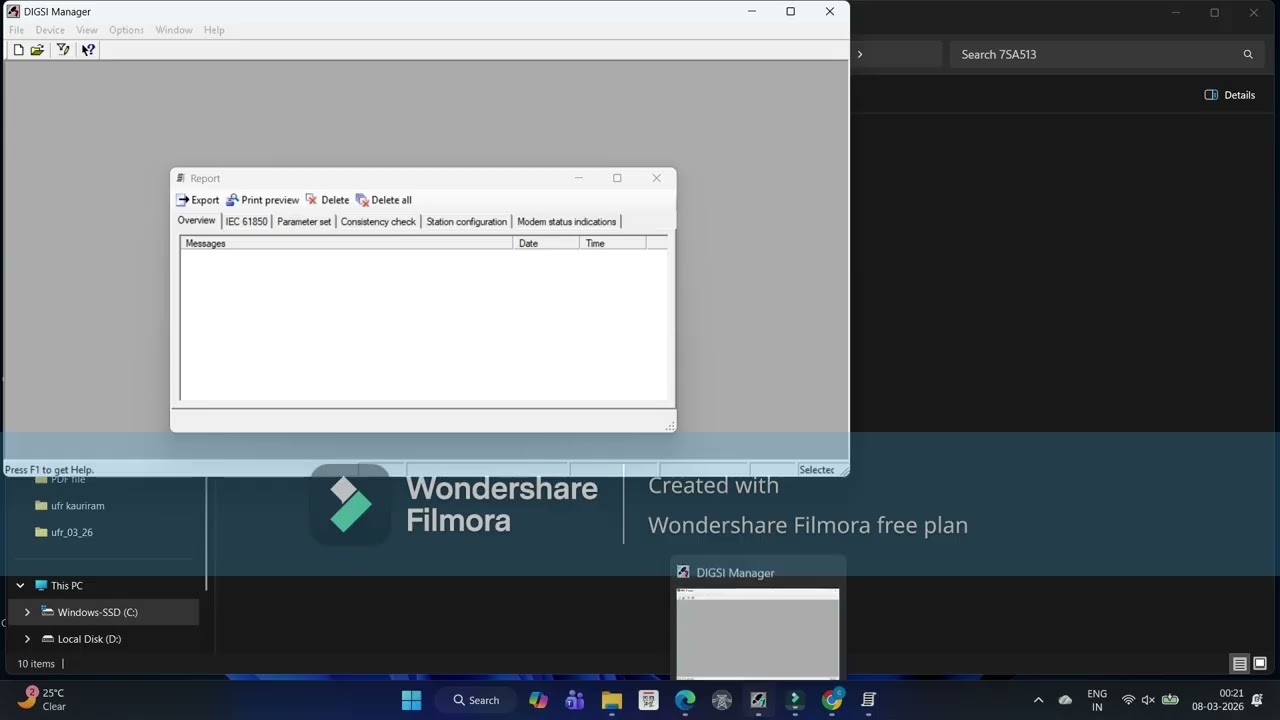Click the context help arrow-question icon

(88, 50)
